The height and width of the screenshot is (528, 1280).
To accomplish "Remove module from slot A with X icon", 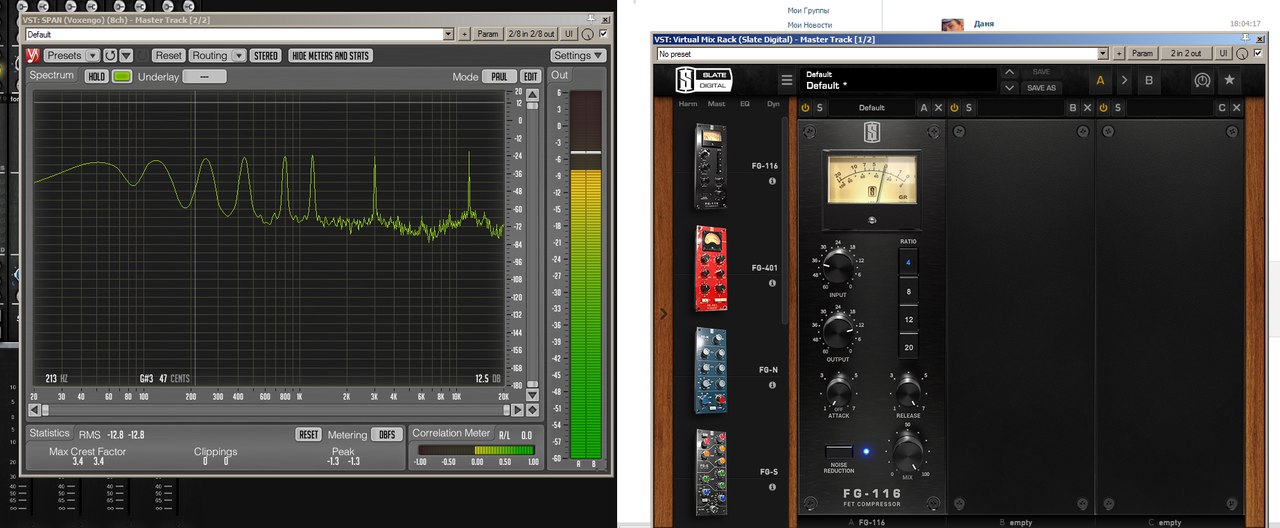I will coord(938,108).
